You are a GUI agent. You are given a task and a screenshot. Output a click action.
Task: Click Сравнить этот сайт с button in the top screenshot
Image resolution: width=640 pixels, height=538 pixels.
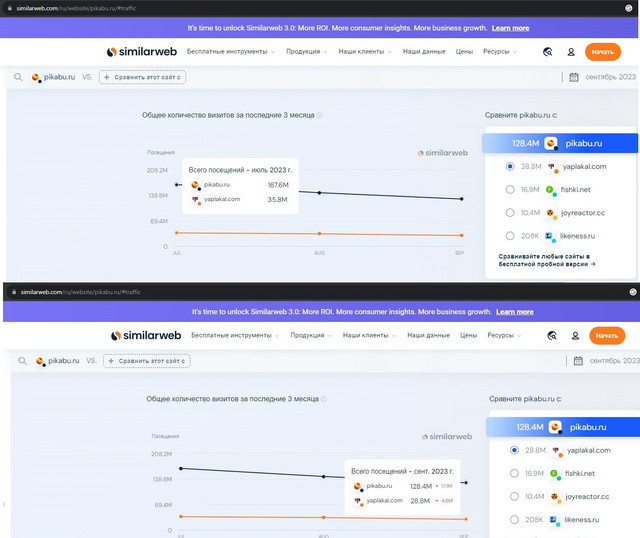point(142,77)
